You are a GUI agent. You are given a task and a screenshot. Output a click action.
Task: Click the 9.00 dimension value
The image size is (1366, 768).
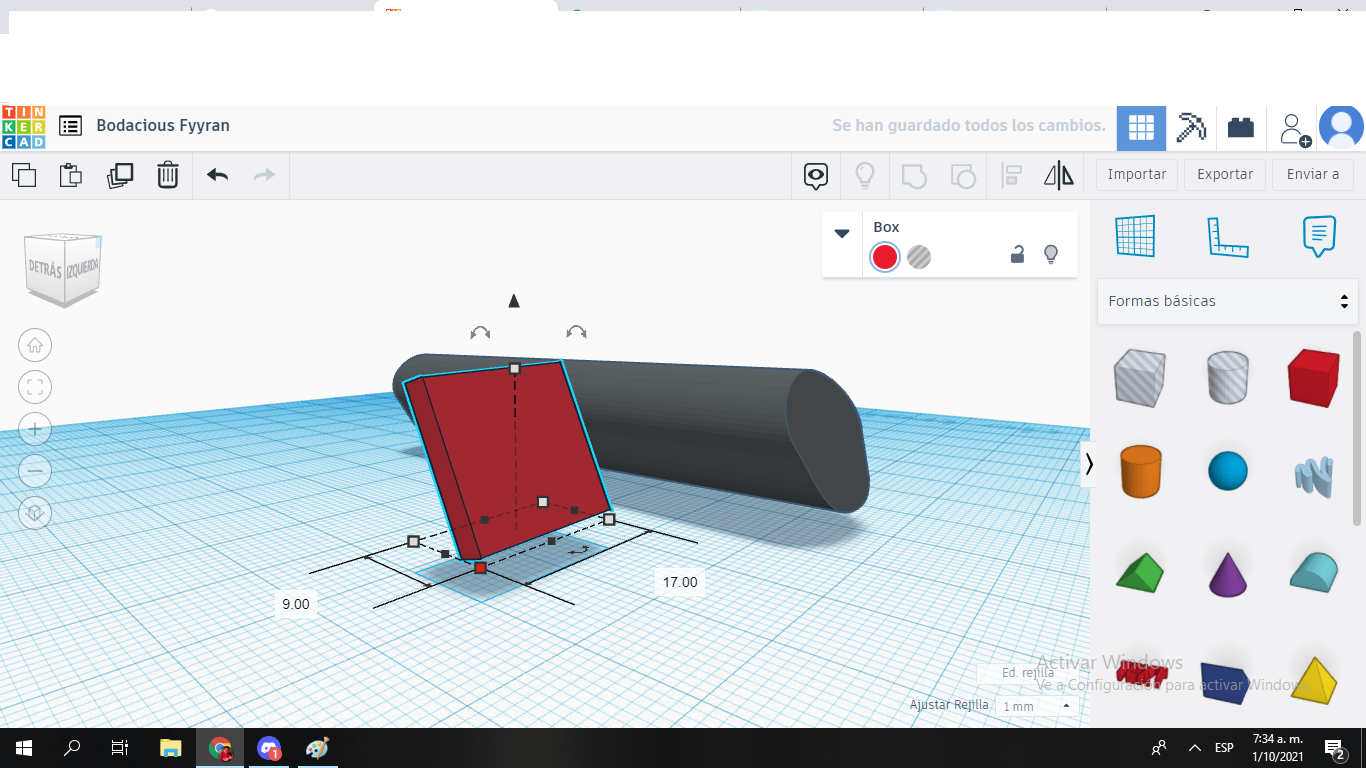pyautogui.click(x=295, y=604)
